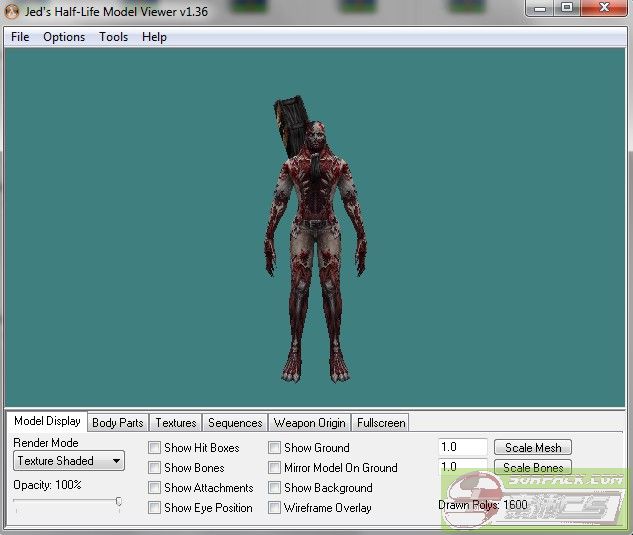Open the File menu
The image size is (633, 535).
(20, 37)
